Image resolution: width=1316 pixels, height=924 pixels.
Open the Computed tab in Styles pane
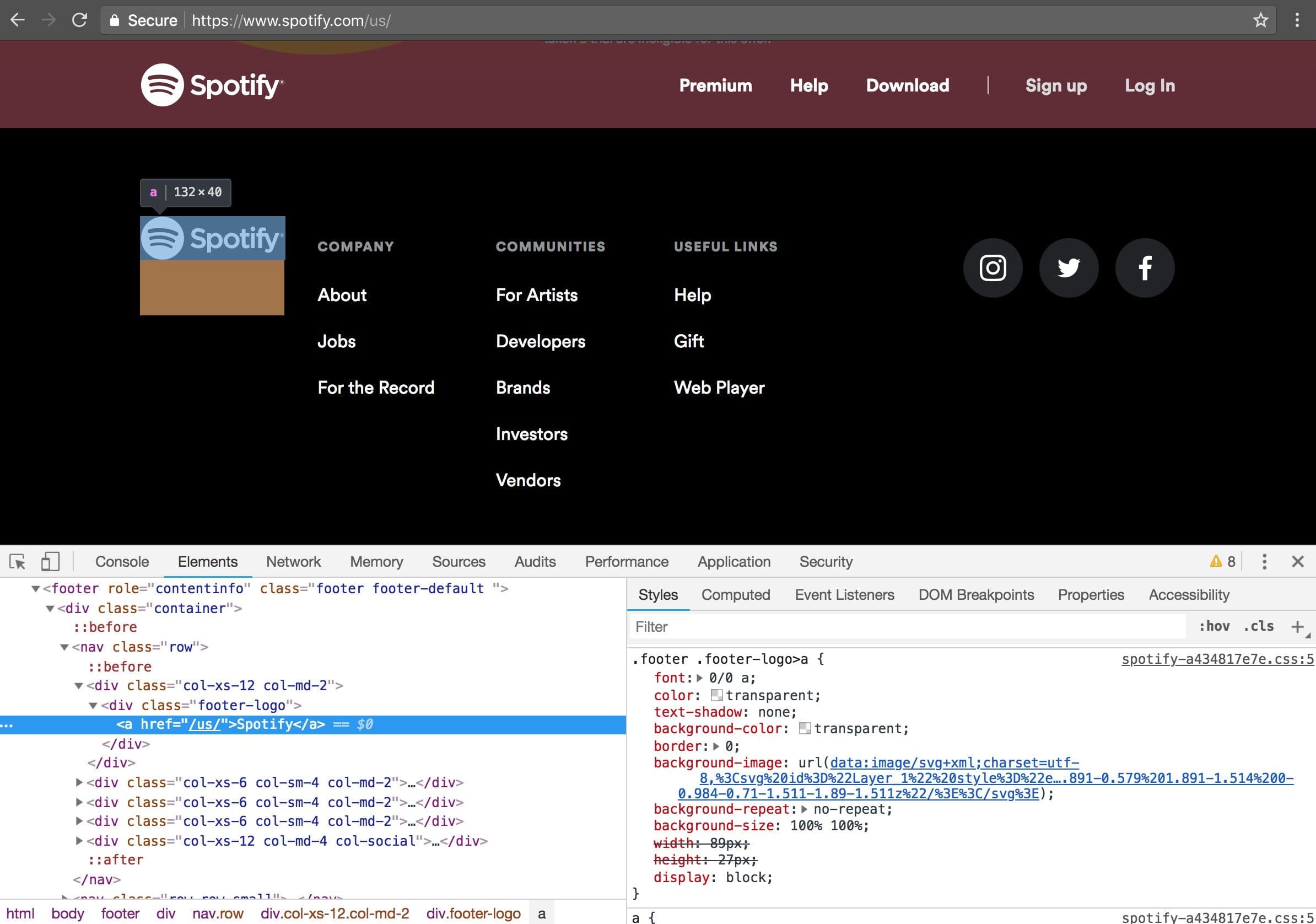click(x=735, y=594)
